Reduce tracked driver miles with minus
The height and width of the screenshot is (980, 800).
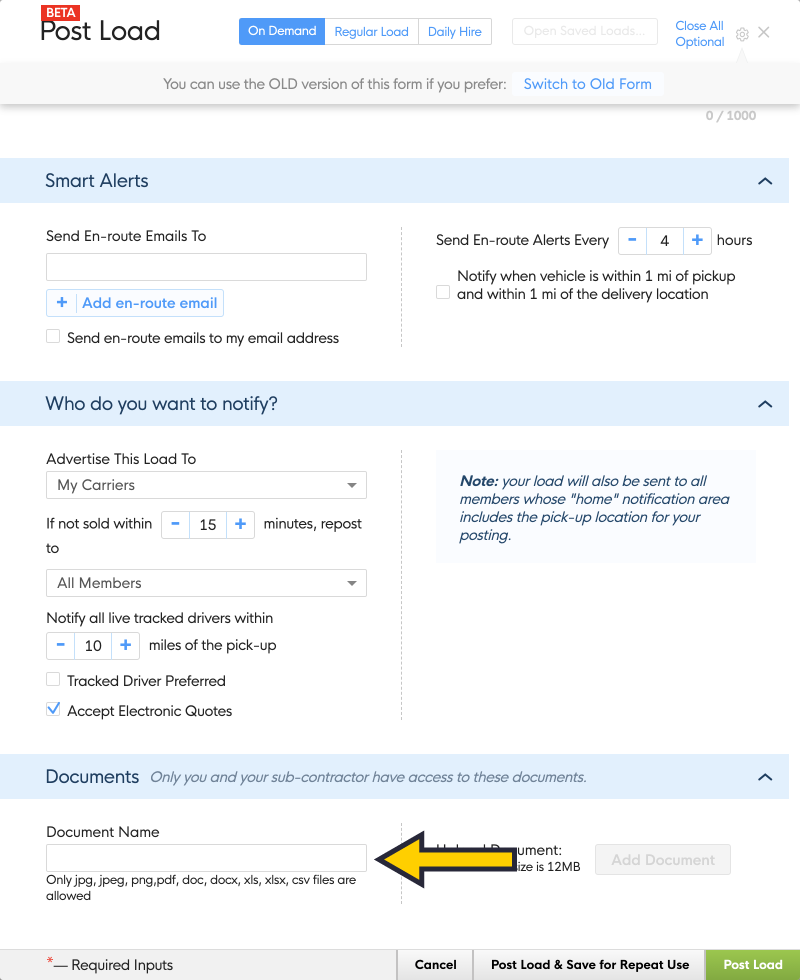pyautogui.click(x=61, y=646)
